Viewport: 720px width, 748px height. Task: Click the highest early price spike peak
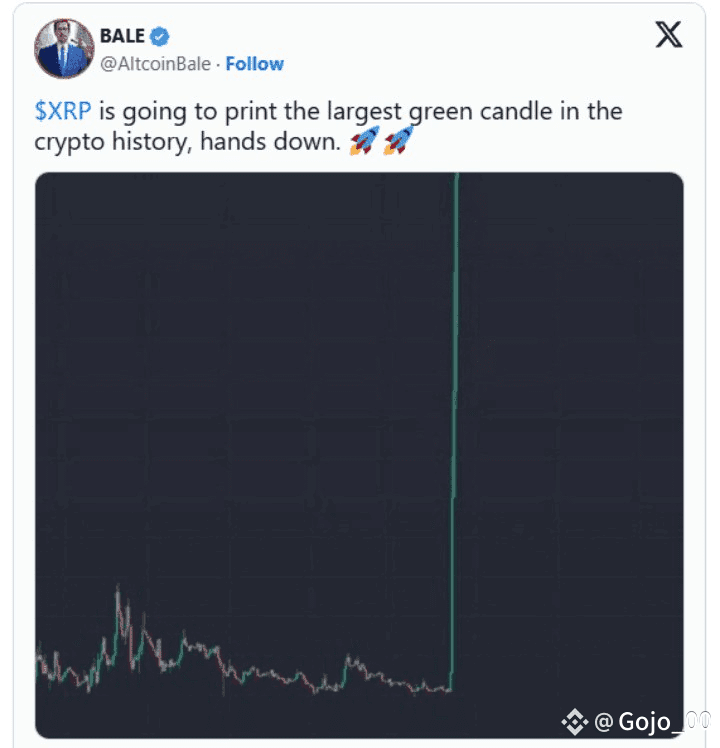coord(117,592)
